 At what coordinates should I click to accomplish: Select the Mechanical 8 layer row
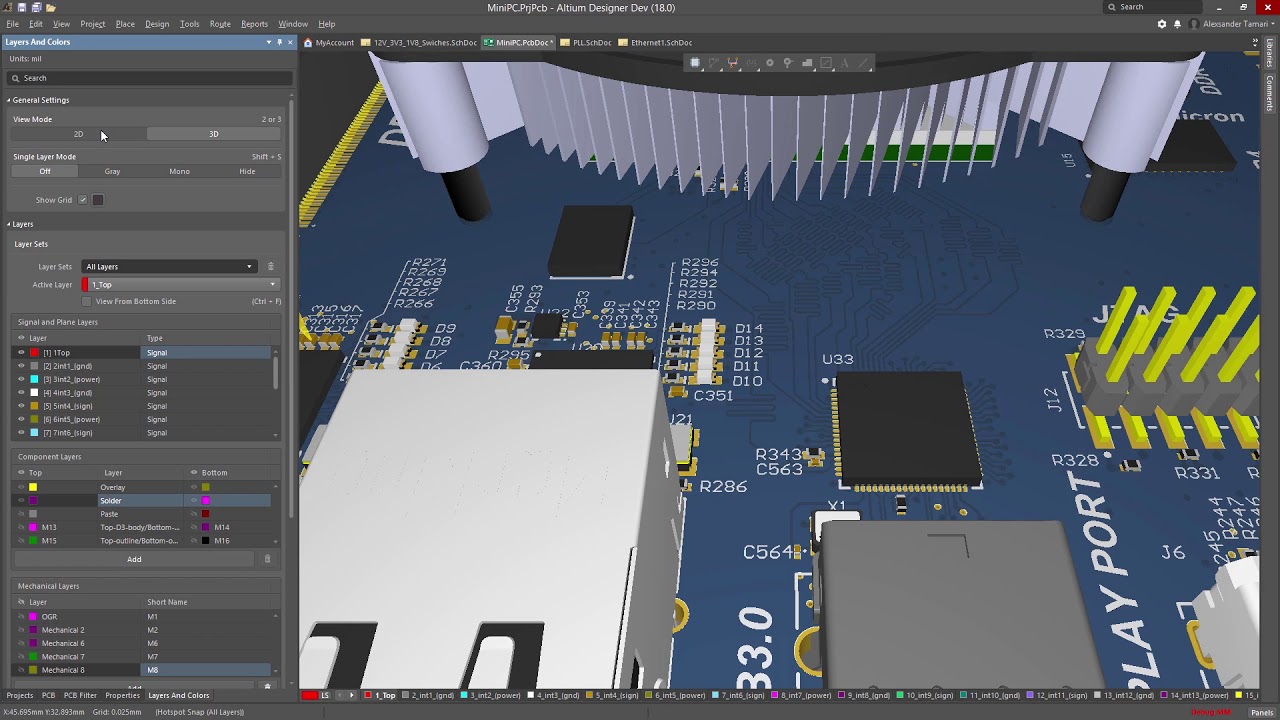143,670
